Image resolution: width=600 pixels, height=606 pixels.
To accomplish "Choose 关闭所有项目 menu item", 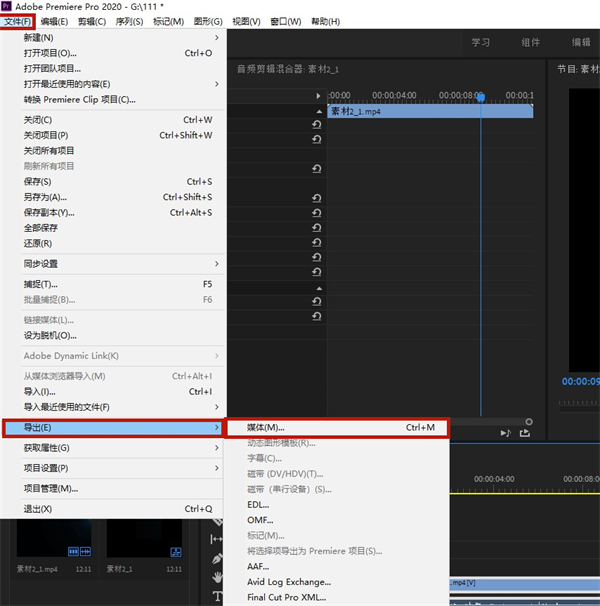I will [x=113, y=151].
